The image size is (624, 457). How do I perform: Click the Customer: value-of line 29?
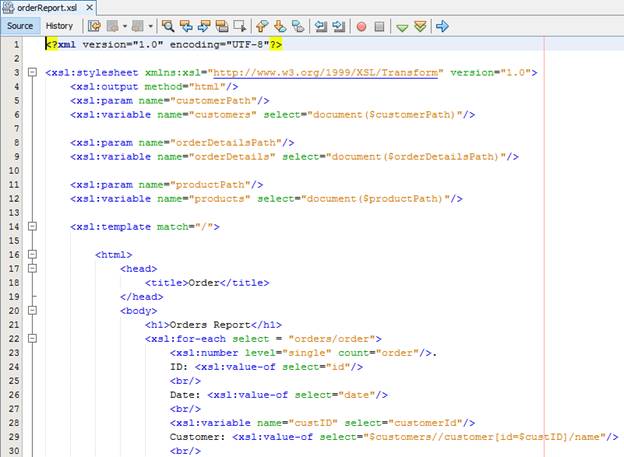tap(394, 437)
